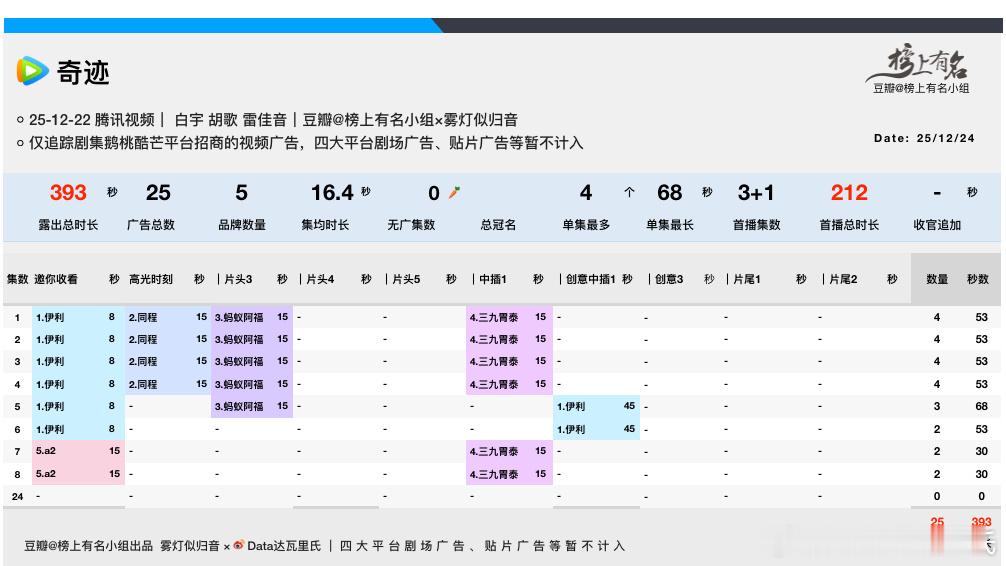Click the note starting 仅追踪剧集鹅桃酷芒
Image resolution: width=1006 pixels, height=566 pixels.
pyautogui.click(x=305, y=142)
